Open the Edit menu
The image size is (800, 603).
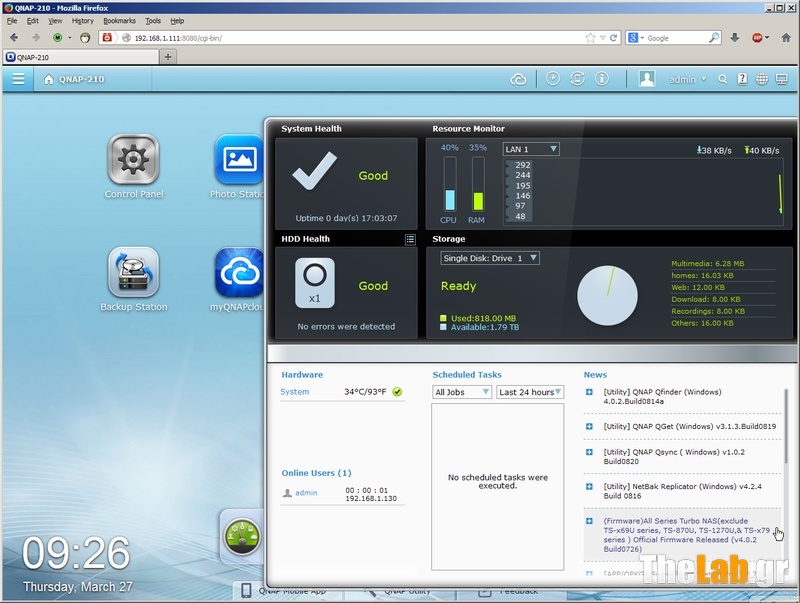click(33, 21)
